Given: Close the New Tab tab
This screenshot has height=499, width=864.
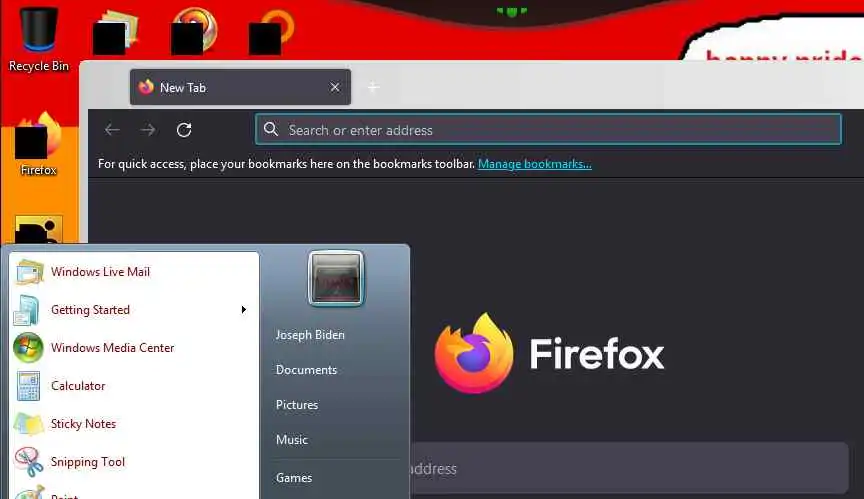Looking at the screenshot, I should [x=334, y=87].
